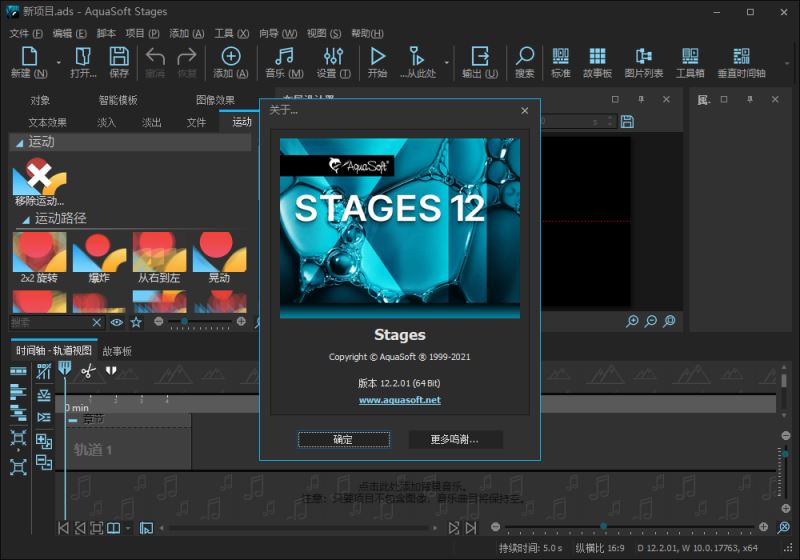
Task: Open the 工具箱 layout icon
Action: coord(690,56)
